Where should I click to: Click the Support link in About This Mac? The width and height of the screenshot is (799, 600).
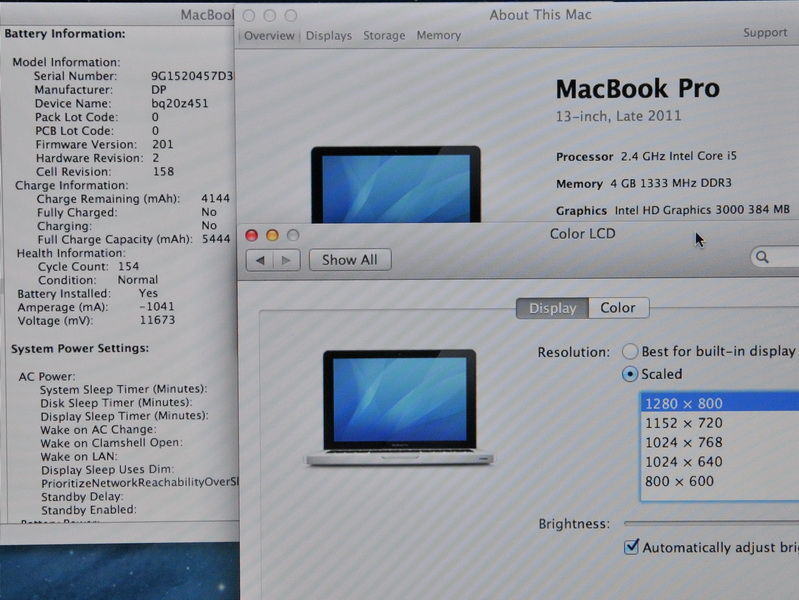[x=765, y=33]
